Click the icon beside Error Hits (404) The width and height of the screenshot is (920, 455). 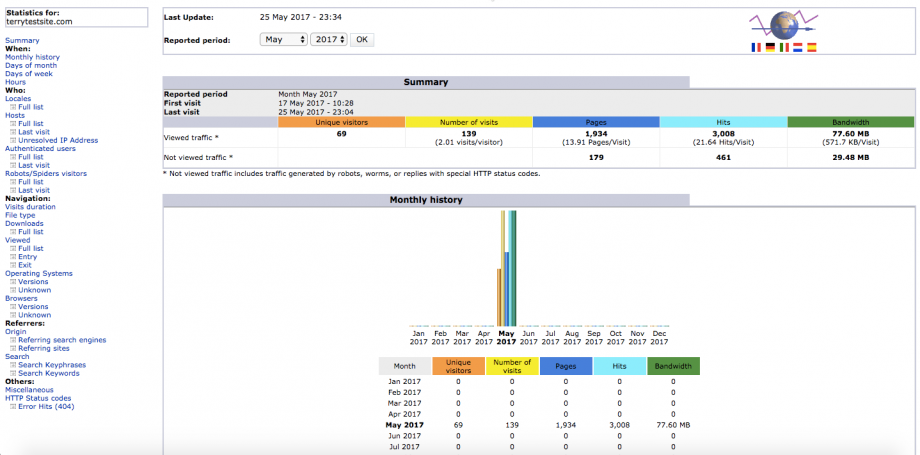coord(13,407)
